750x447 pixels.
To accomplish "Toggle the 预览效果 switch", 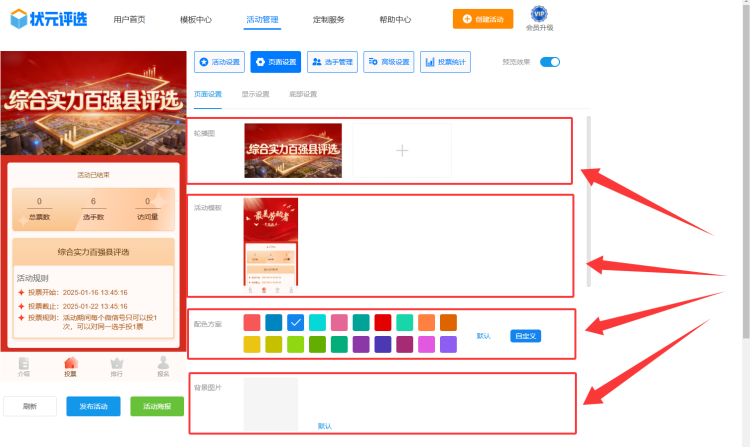I will click(x=550, y=62).
